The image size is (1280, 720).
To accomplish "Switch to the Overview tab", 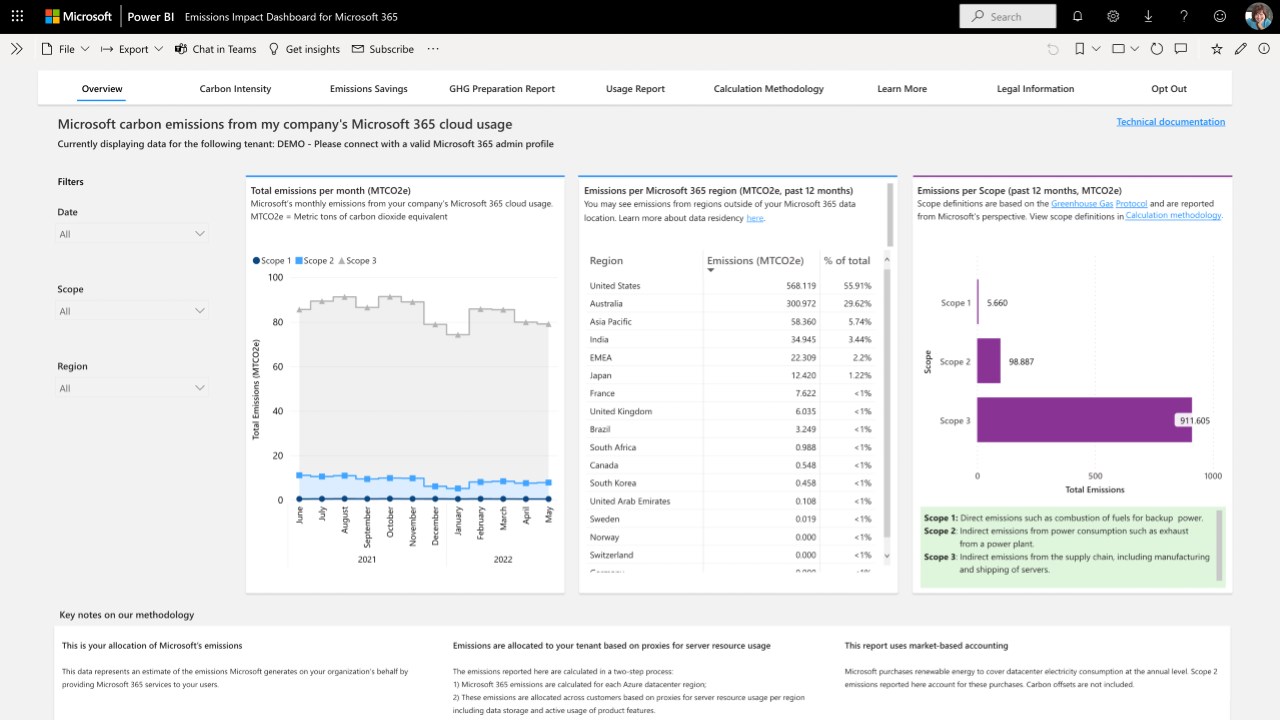I will pos(102,89).
